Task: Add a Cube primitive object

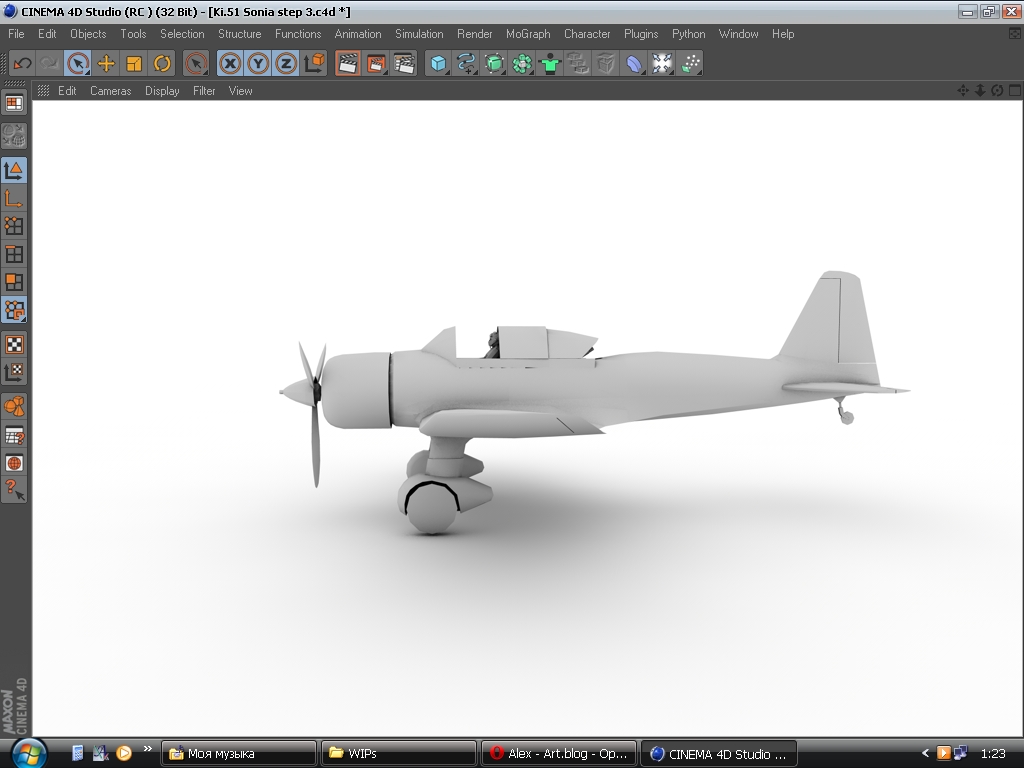Action: (438, 63)
